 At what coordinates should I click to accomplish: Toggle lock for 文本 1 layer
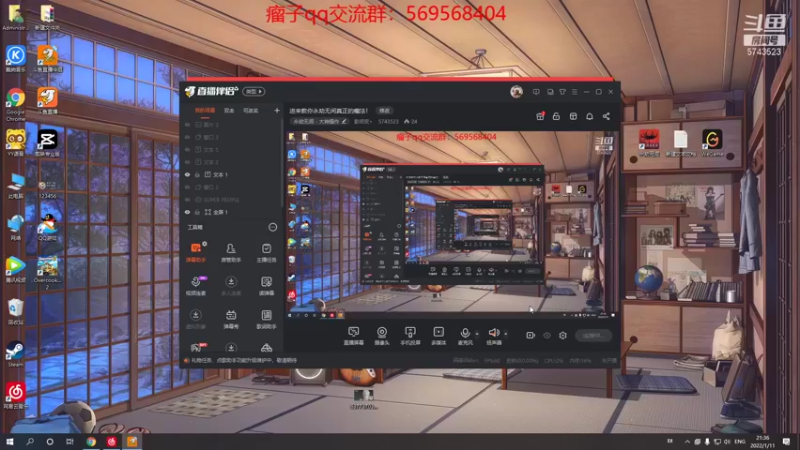pyautogui.click(x=197, y=174)
